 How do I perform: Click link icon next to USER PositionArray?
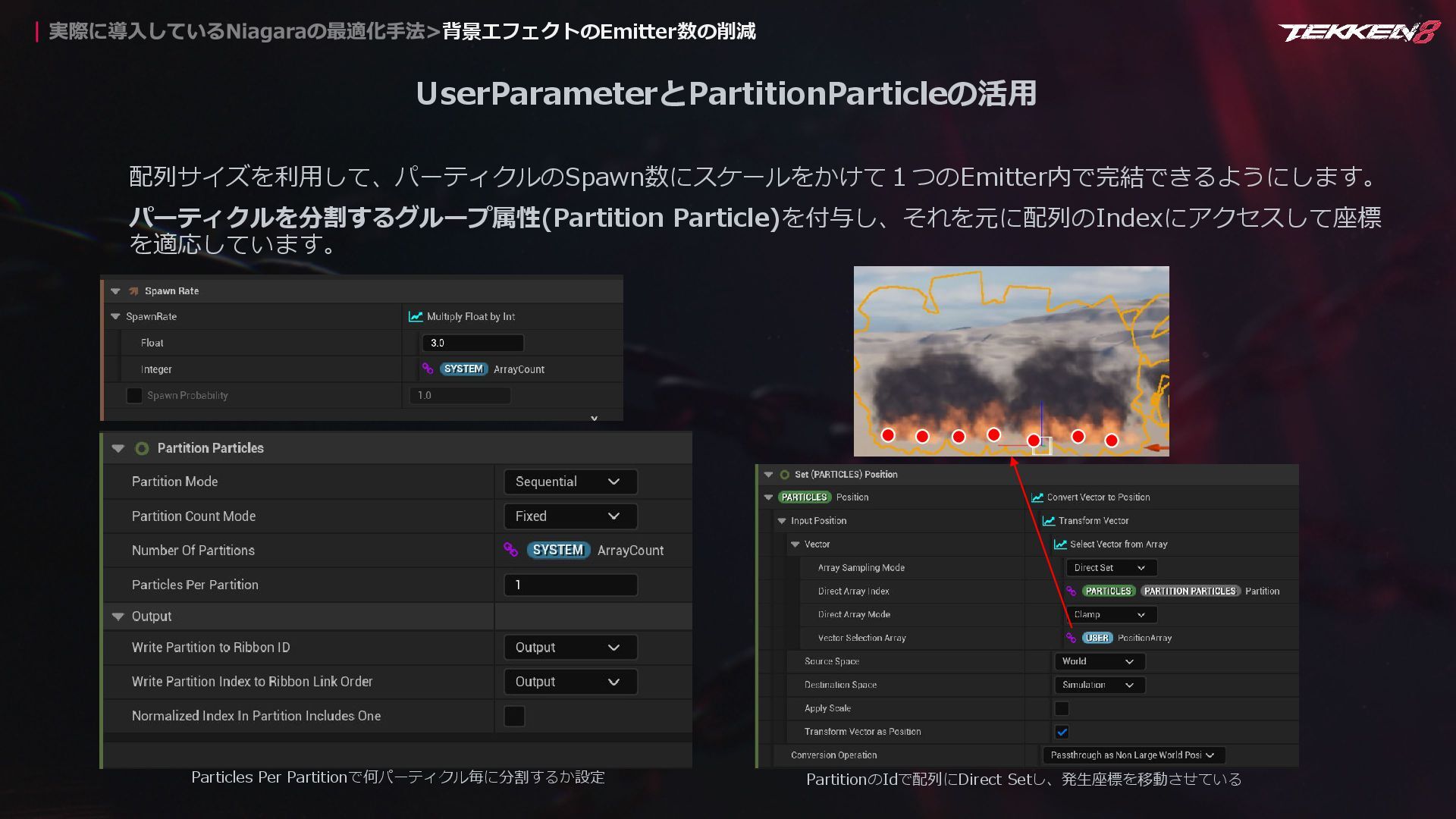[x=1071, y=638]
